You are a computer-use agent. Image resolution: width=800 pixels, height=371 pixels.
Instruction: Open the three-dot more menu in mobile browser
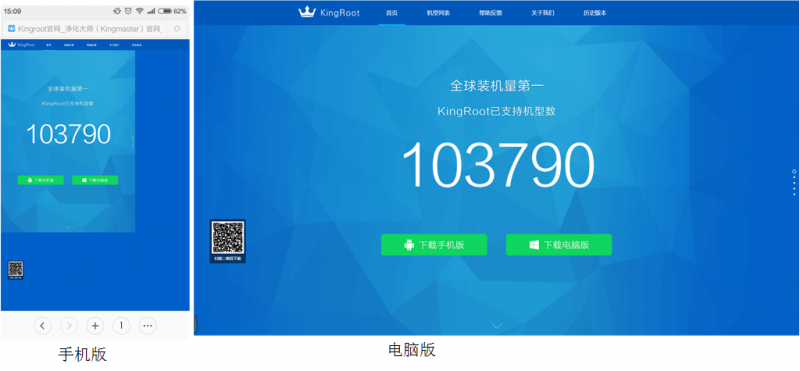pyautogui.click(x=147, y=326)
